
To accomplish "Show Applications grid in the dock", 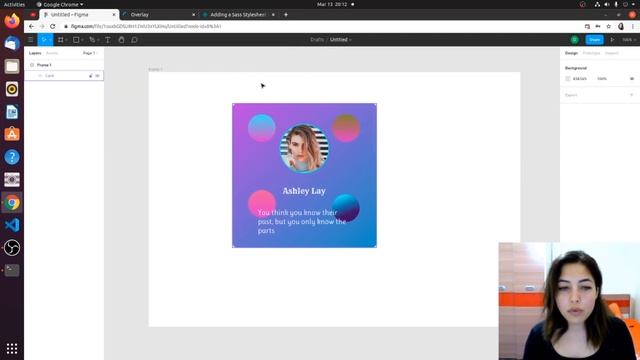I will pyautogui.click(x=12, y=348).
